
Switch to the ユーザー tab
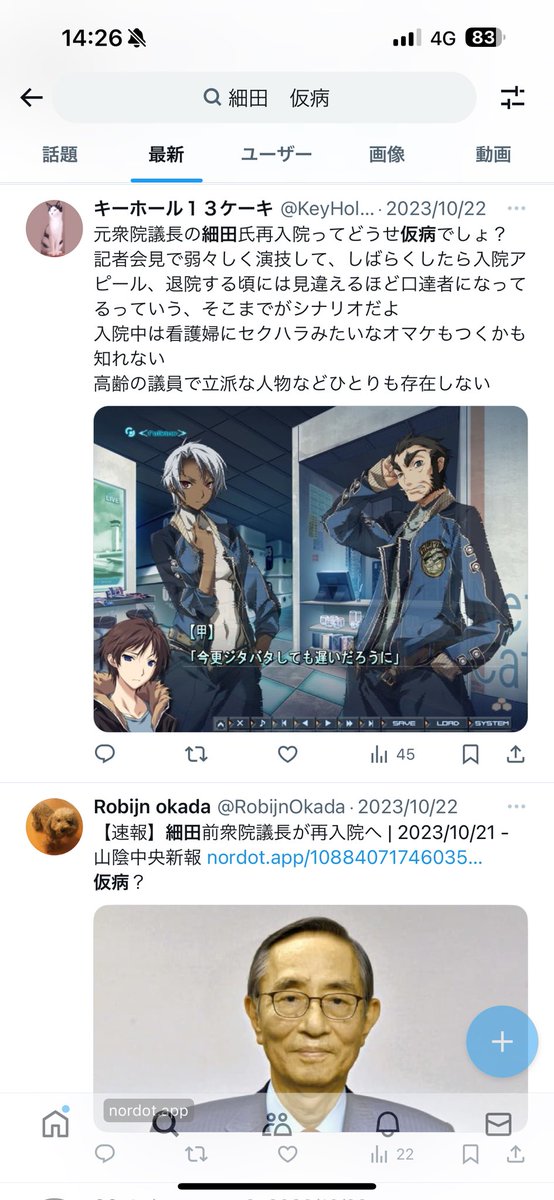[x=276, y=154]
